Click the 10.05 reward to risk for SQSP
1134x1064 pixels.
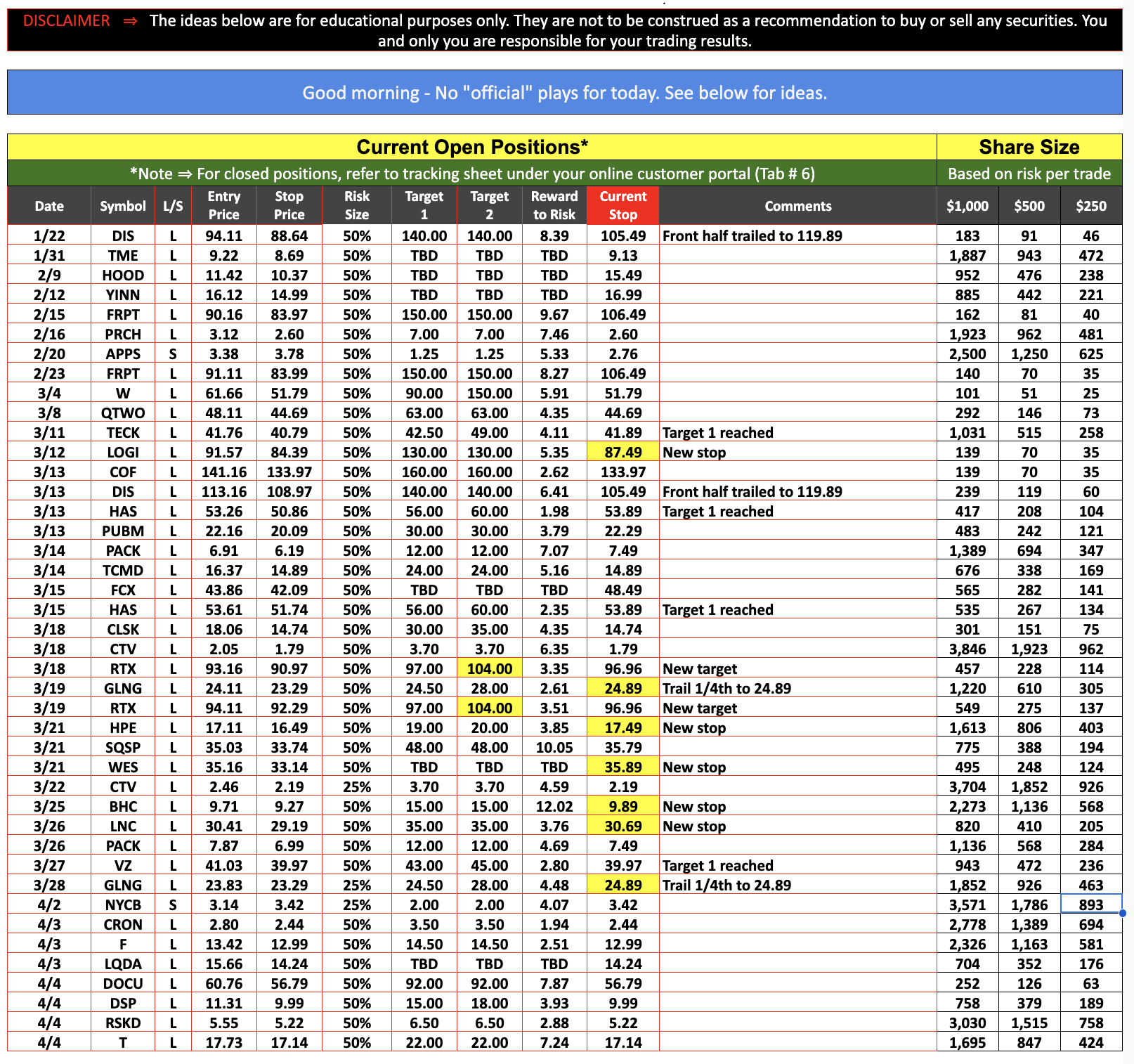[x=554, y=748]
